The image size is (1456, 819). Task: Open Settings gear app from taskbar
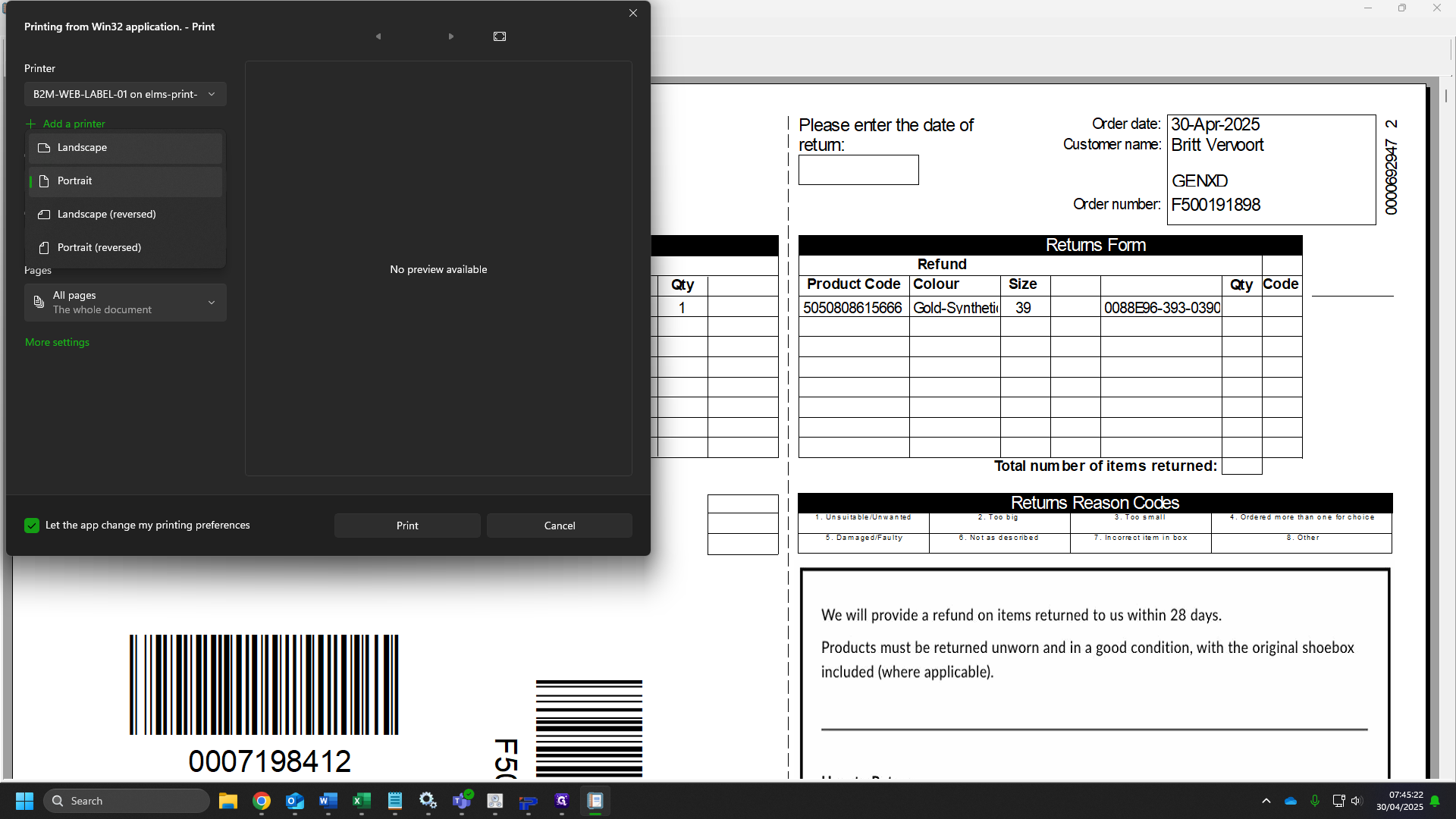point(428,801)
